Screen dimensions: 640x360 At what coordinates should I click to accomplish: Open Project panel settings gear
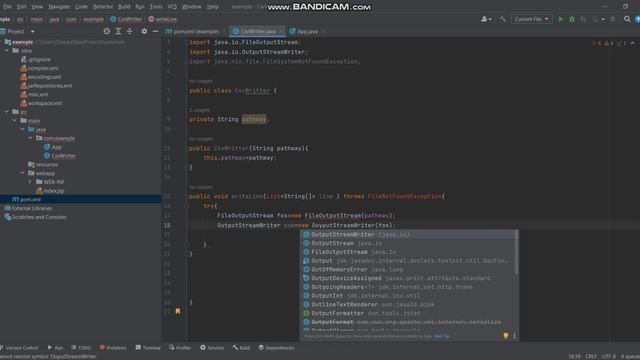tap(144, 31)
